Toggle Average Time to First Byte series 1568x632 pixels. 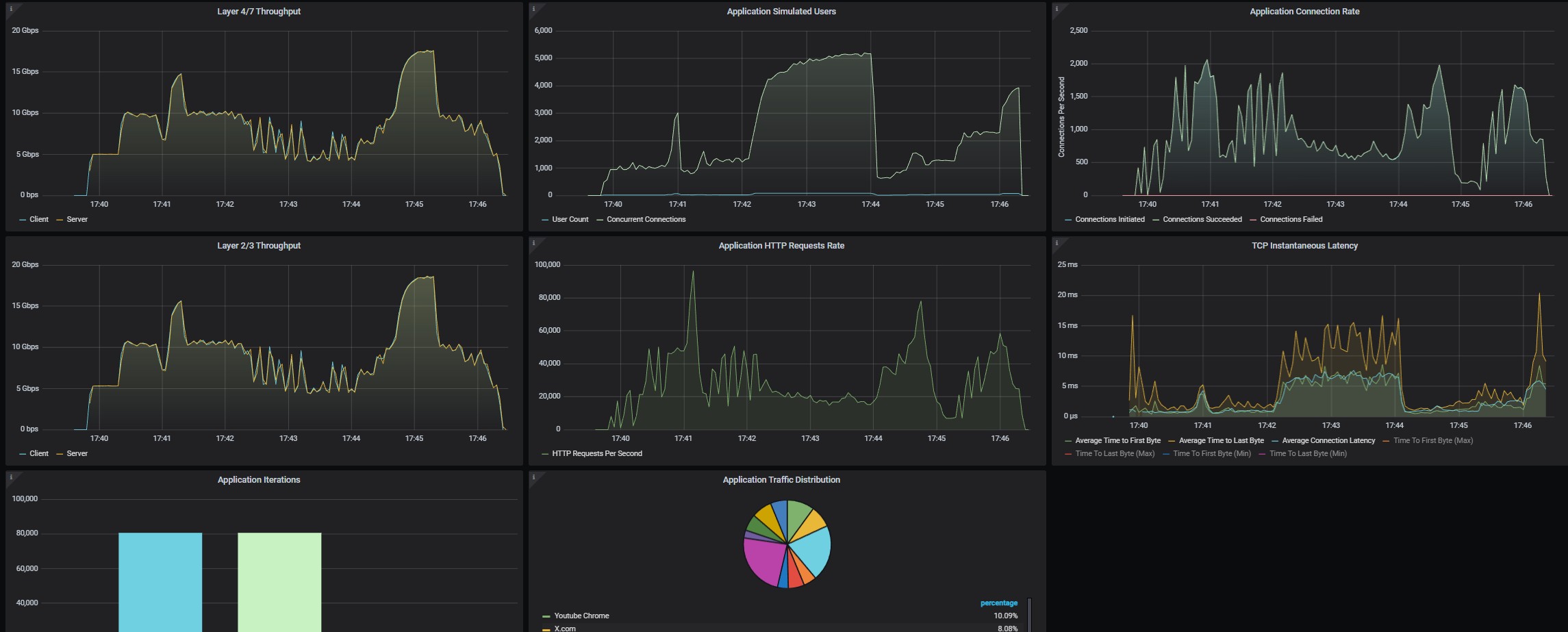pos(1118,441)
